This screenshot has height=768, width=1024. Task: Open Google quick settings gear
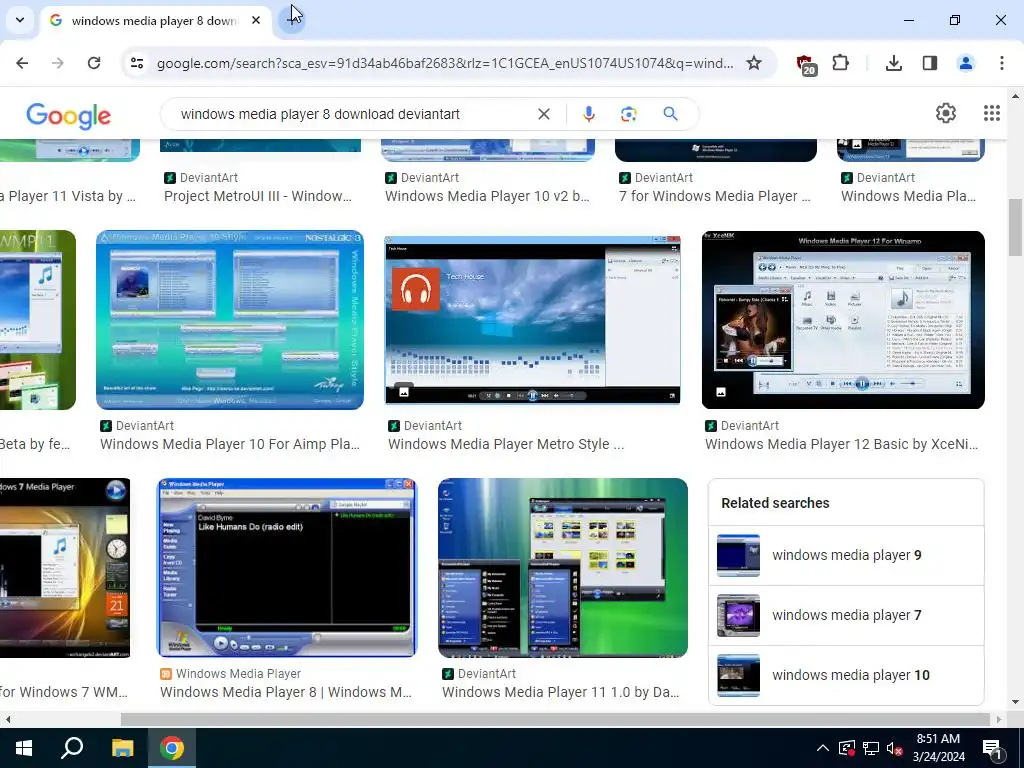[x=945, y=113]
